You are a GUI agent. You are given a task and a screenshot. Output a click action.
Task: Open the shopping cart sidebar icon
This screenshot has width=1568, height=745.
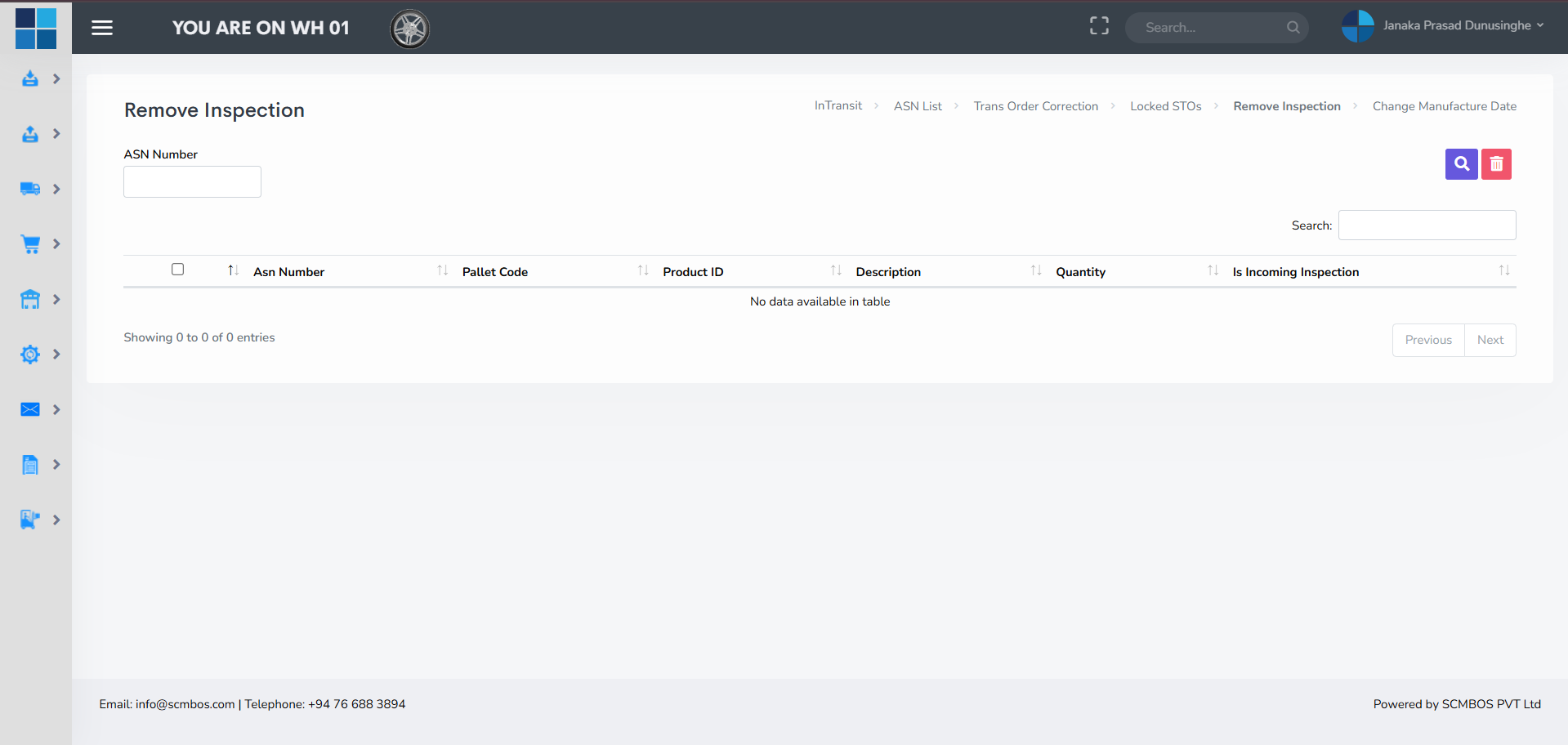tap(30, 244)
